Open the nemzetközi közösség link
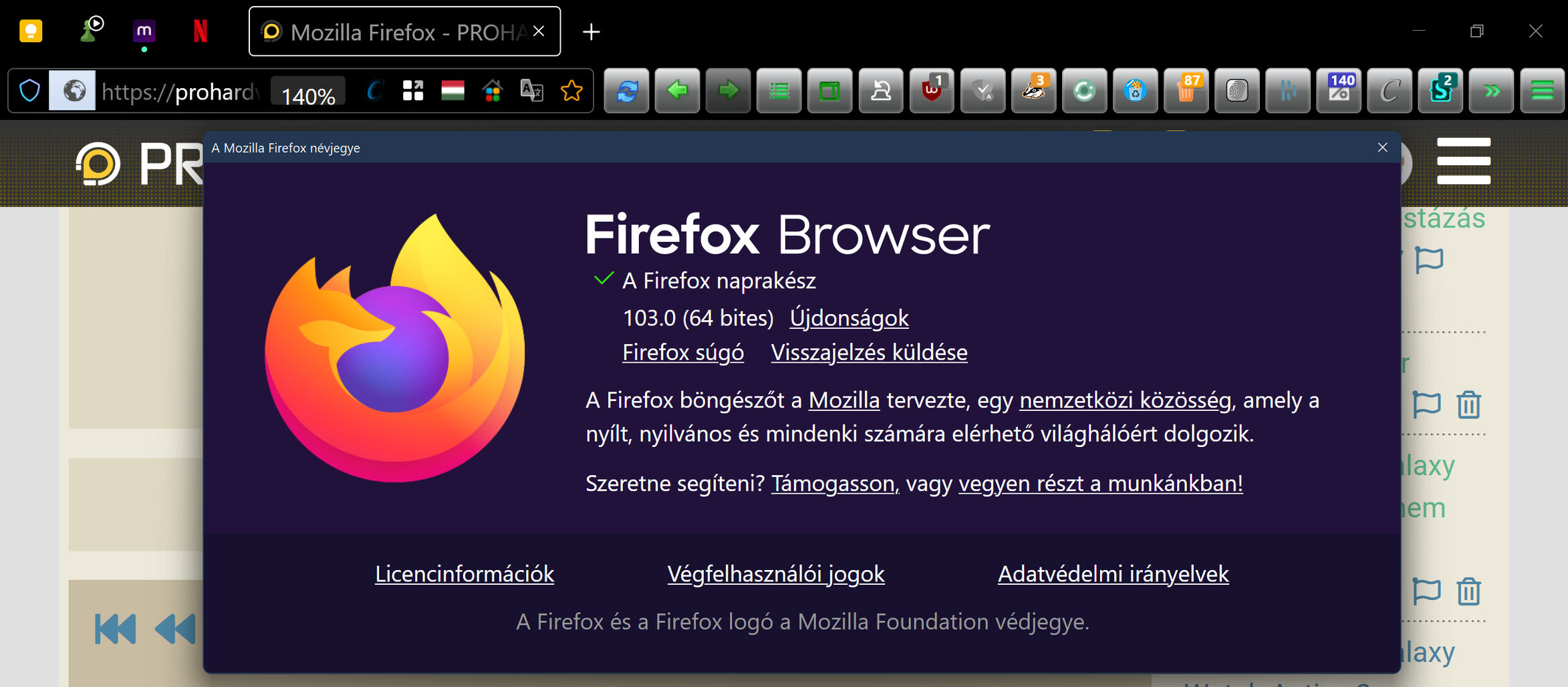Viewport: 1568px width, 687px height. tap(1125, 400)
